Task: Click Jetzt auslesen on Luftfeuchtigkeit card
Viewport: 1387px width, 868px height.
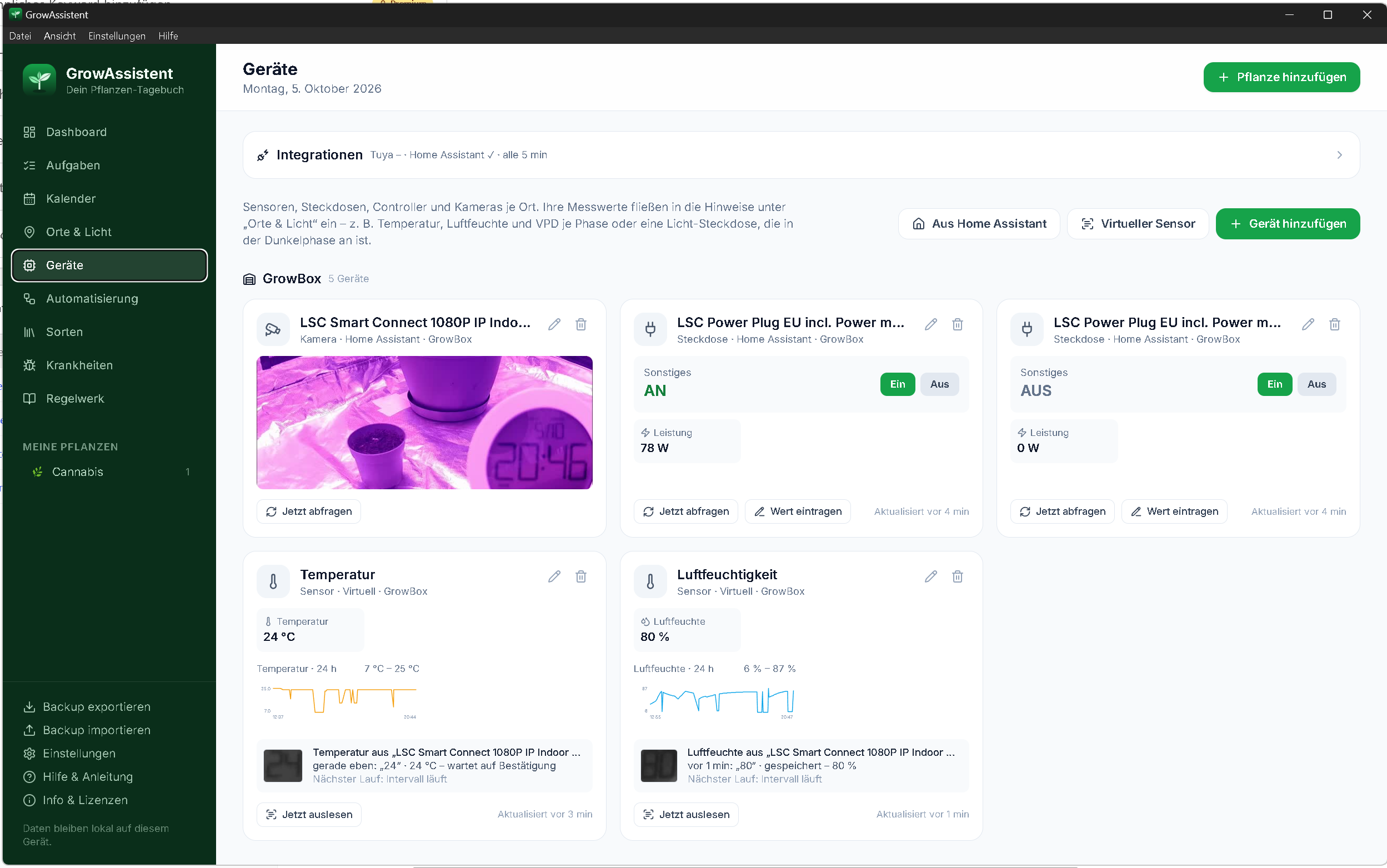Action: tap(686, 815)
